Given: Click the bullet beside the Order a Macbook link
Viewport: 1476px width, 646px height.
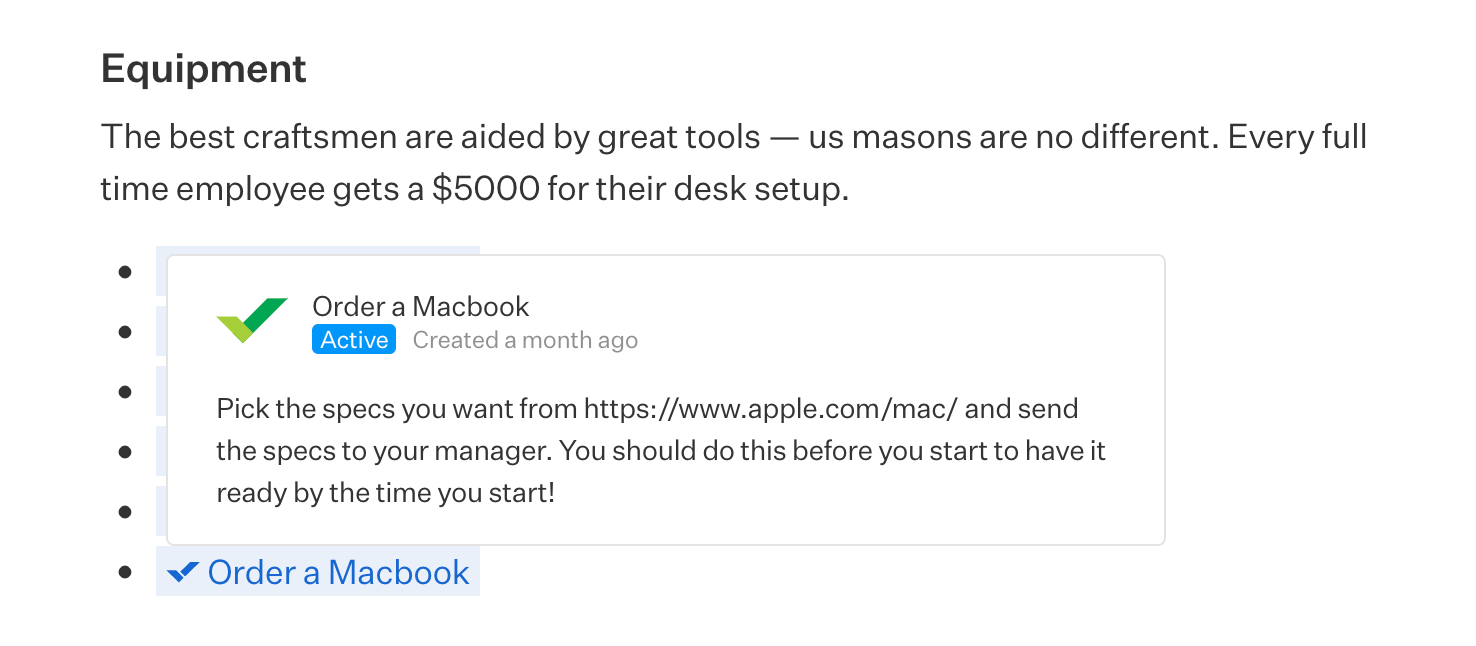Looking at the screenshot, I should click(x=125, y=572).
